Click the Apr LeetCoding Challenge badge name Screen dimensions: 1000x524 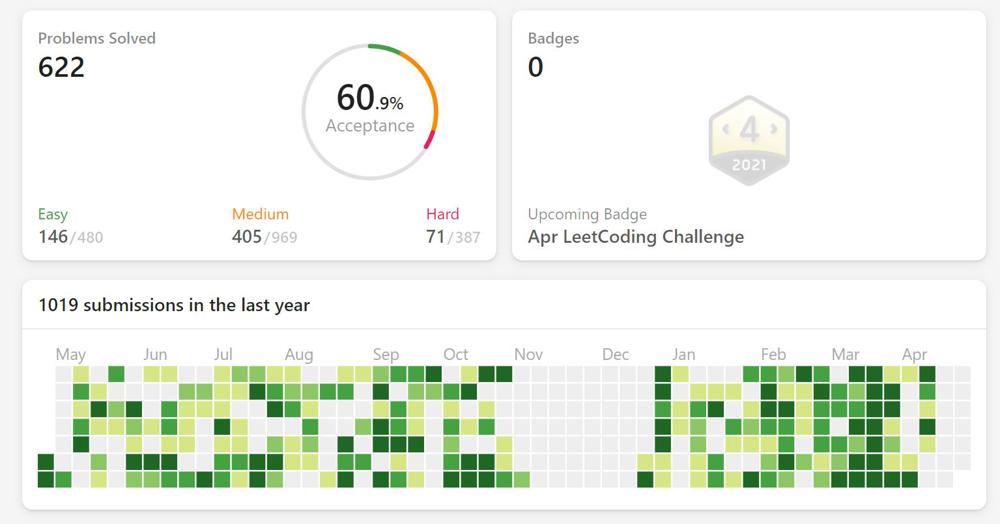(x=635, y=237)
